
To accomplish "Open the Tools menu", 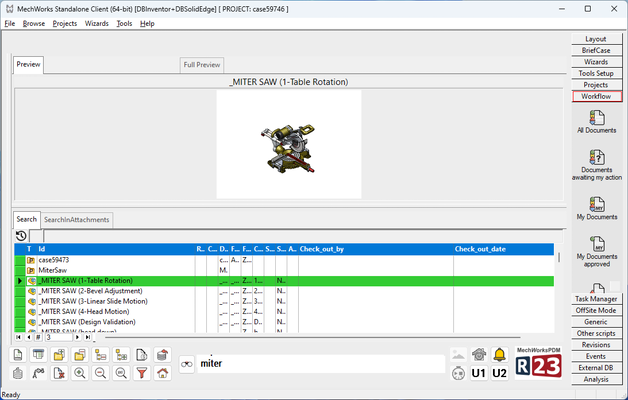I will 124,24.
